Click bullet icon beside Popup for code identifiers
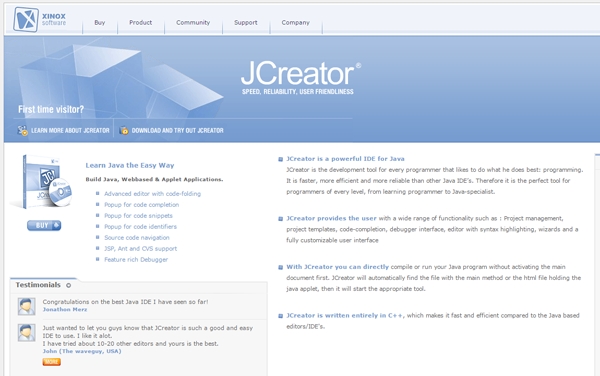This screenshot has width=600, height=376. 98,226
